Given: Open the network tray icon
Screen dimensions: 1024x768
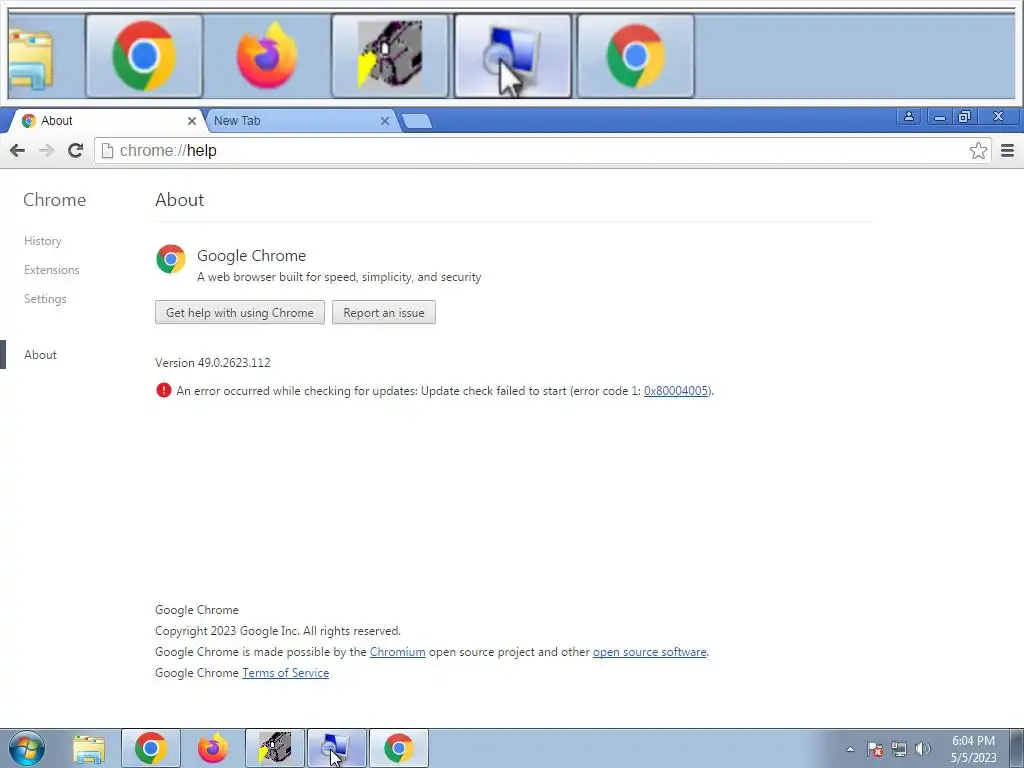Looking at the screenshot, I should click(x=899, y=749).
